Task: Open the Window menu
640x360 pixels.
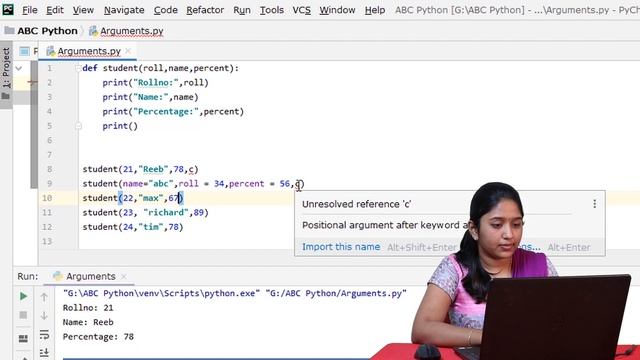Action: pos(337,10)
